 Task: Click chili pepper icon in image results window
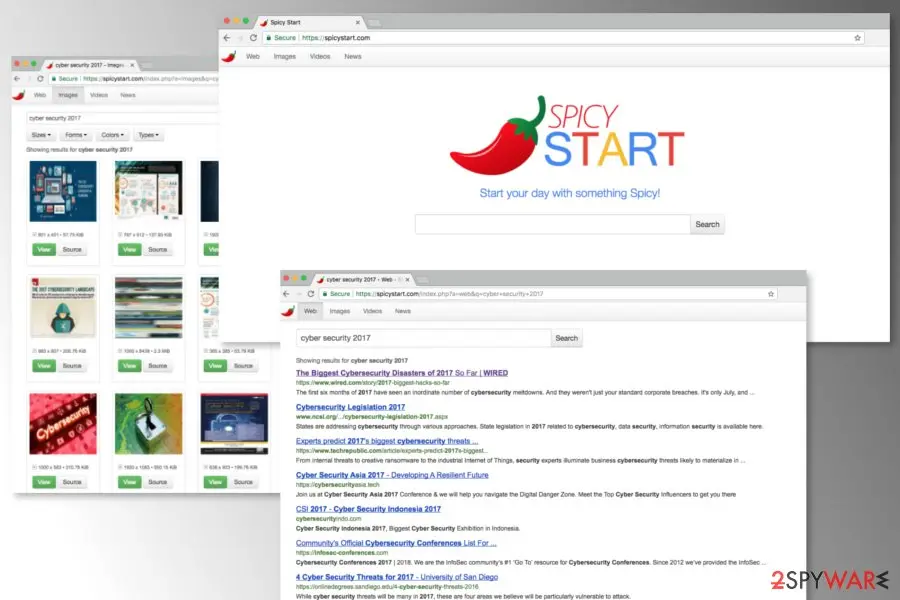pos(18,95)
